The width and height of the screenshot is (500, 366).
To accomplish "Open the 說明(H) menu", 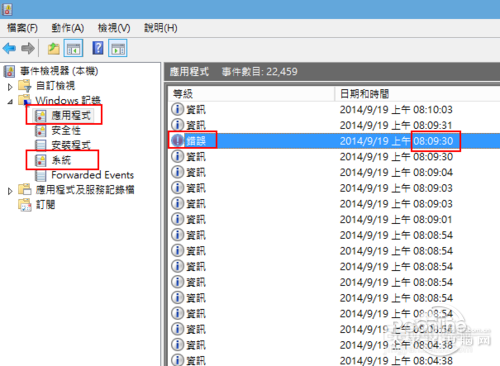I will pos(161,28).
